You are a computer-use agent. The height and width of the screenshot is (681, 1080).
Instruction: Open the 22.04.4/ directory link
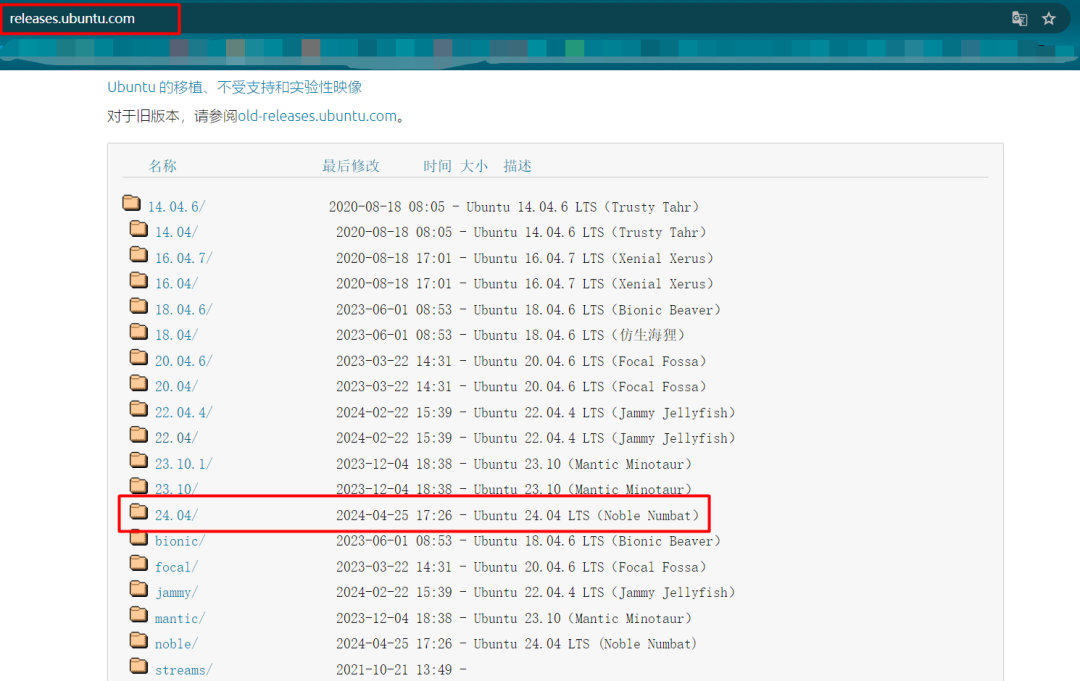184,412
